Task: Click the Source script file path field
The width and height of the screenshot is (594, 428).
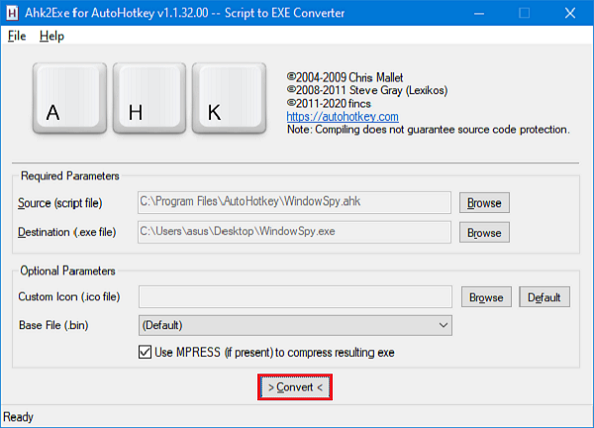Action: 294,202
